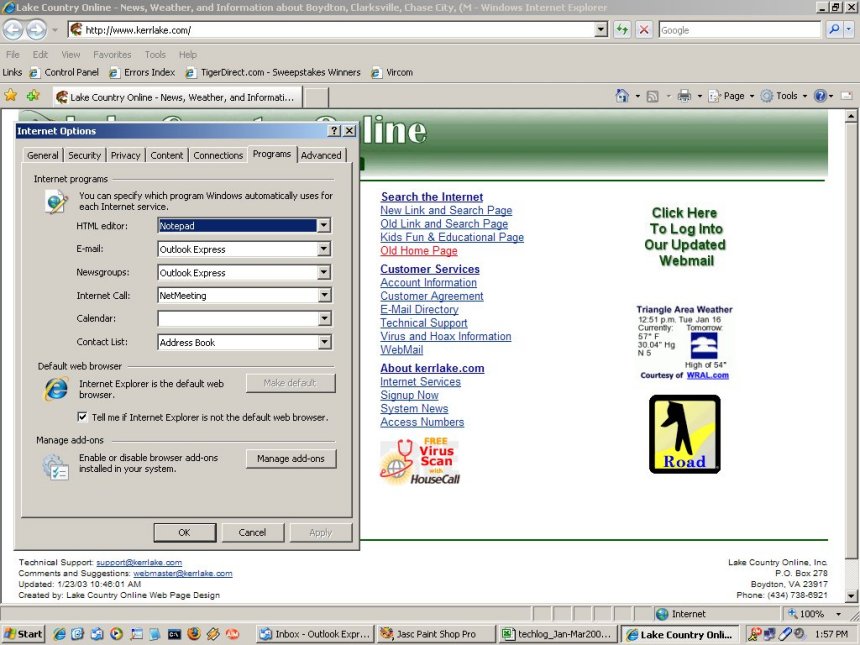Open the WRAL.com weather link
Screen dimensions: 860x645
coord(708,375)
